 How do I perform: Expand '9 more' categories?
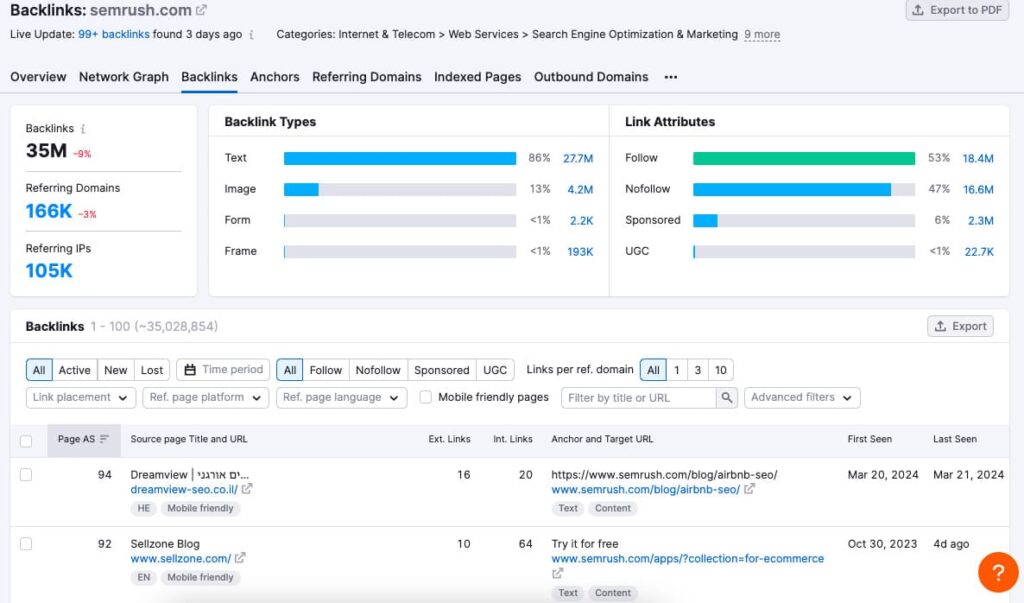(x=762, y=35)
